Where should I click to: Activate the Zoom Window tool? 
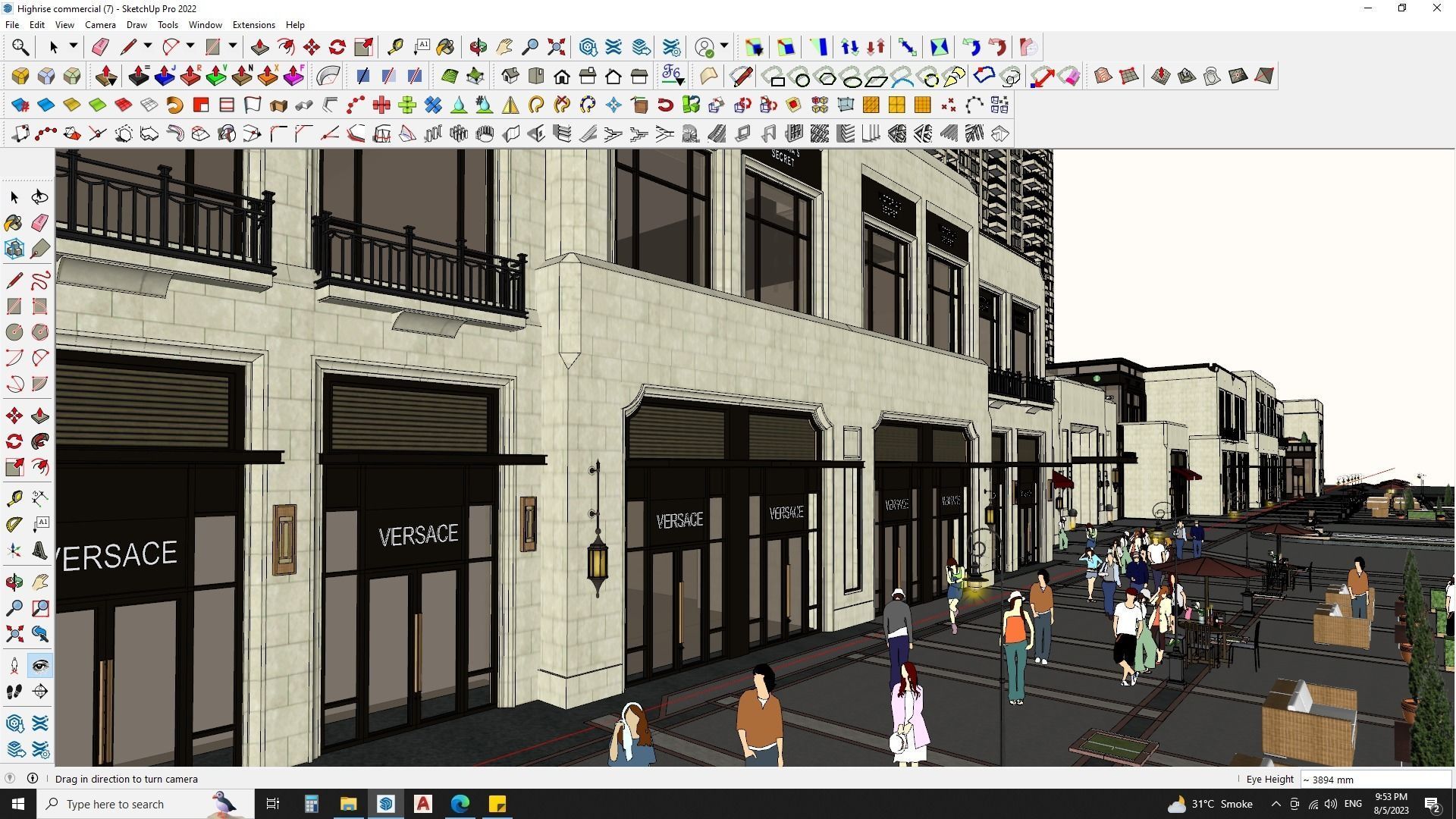tap(40, 608)
